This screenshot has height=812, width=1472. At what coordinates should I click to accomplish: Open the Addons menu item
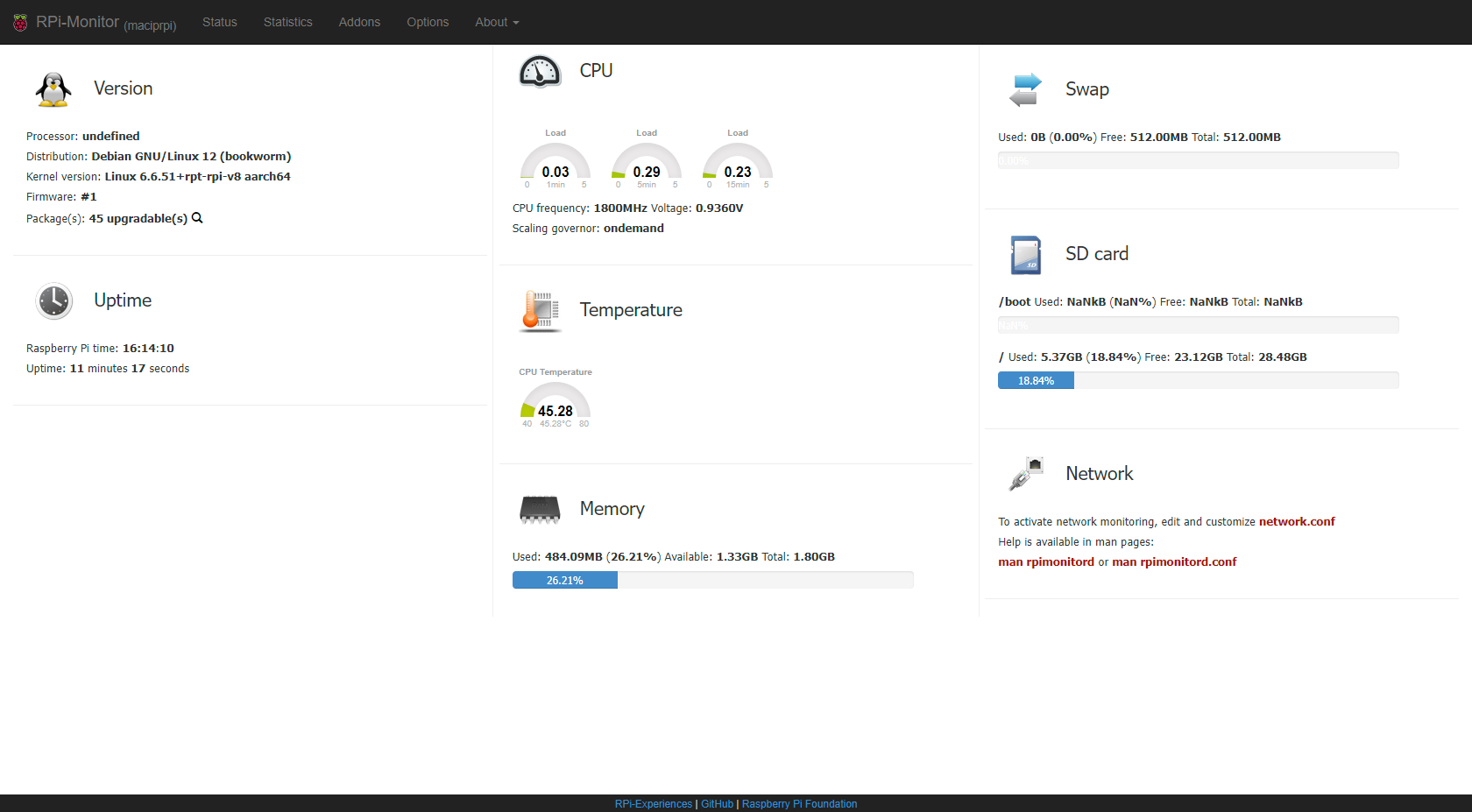pos(359,22)
